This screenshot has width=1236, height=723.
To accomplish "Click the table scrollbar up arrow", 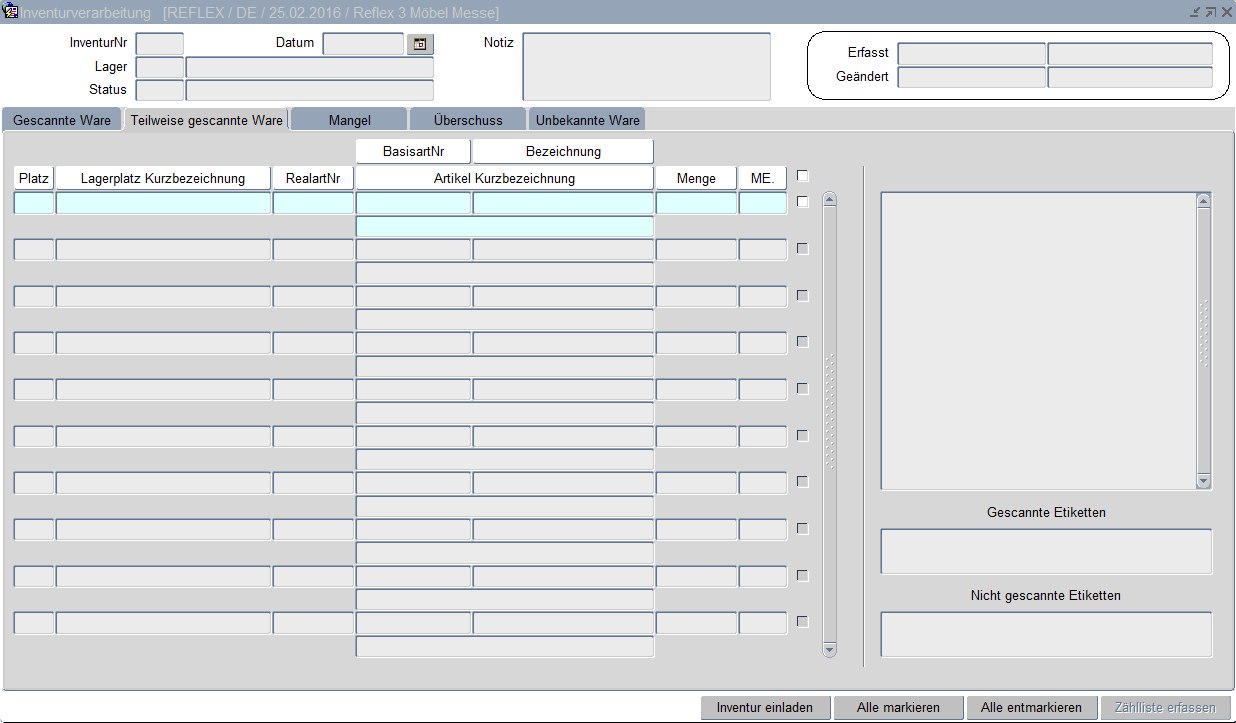I will click(829, 200).
